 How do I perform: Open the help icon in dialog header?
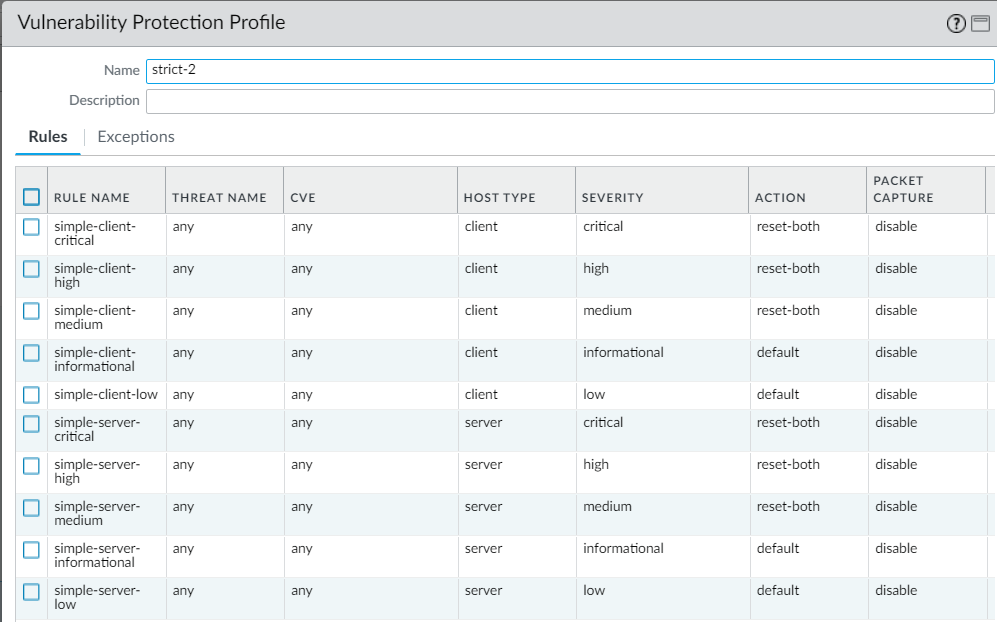click(956, 24)
